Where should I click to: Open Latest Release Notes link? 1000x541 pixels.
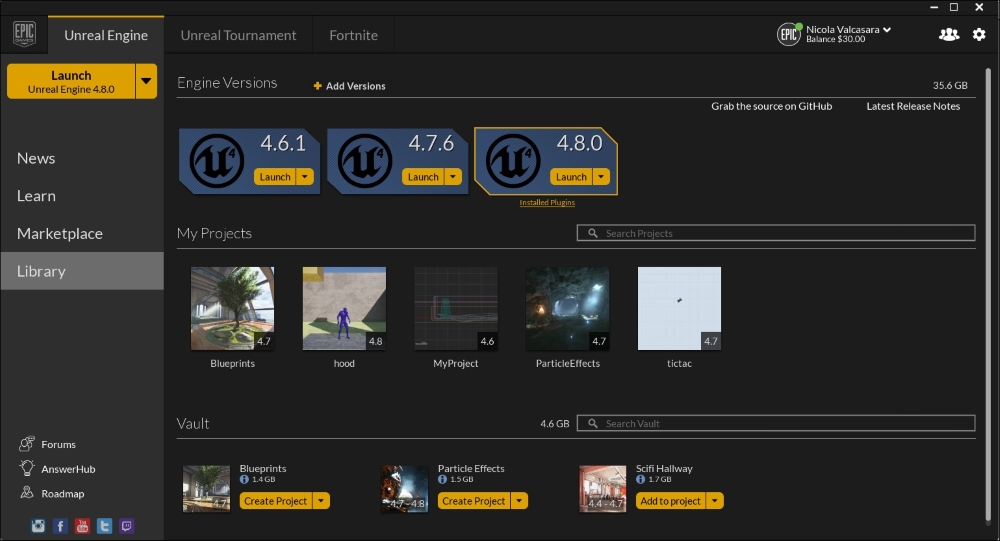tap(913, 106)
